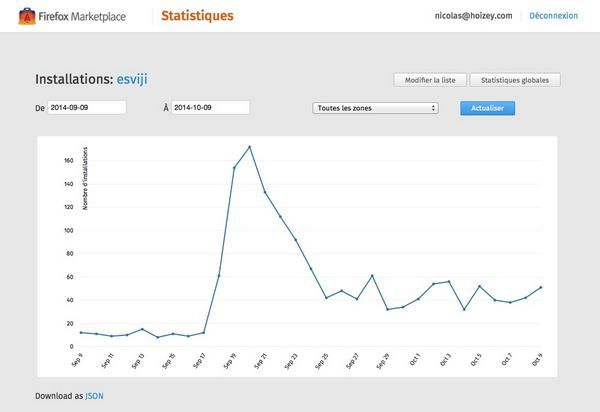Download the data via JSON link
Screen dimensions: 600x412
tap(94, 396)
